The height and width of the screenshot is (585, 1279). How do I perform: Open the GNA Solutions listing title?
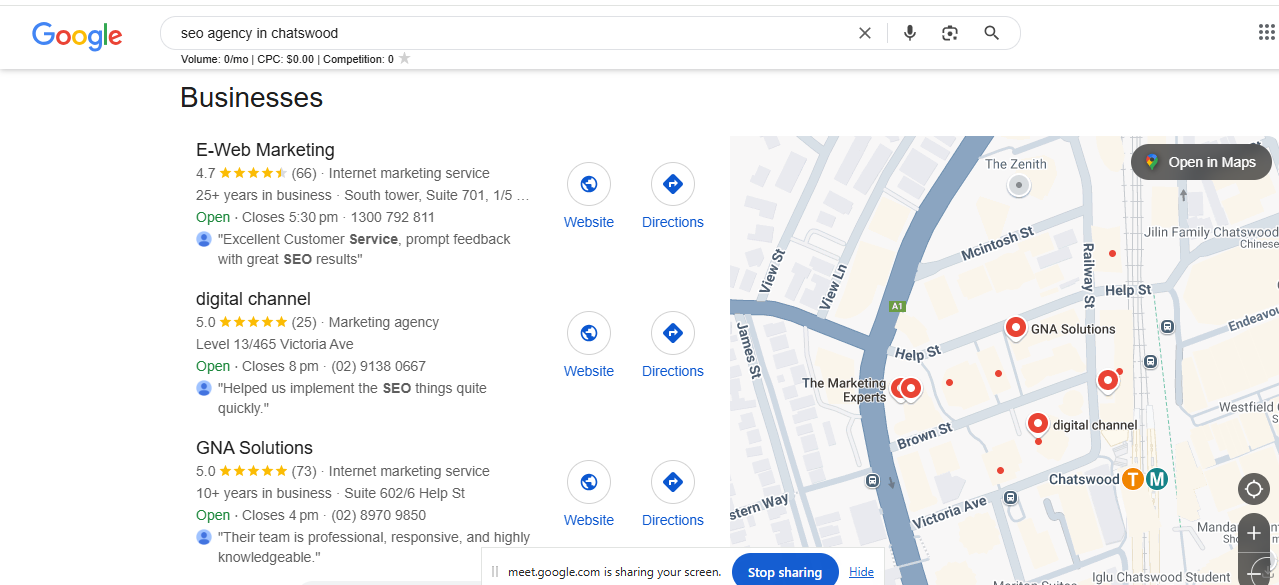pyautogui.click(x=254, y=448)
